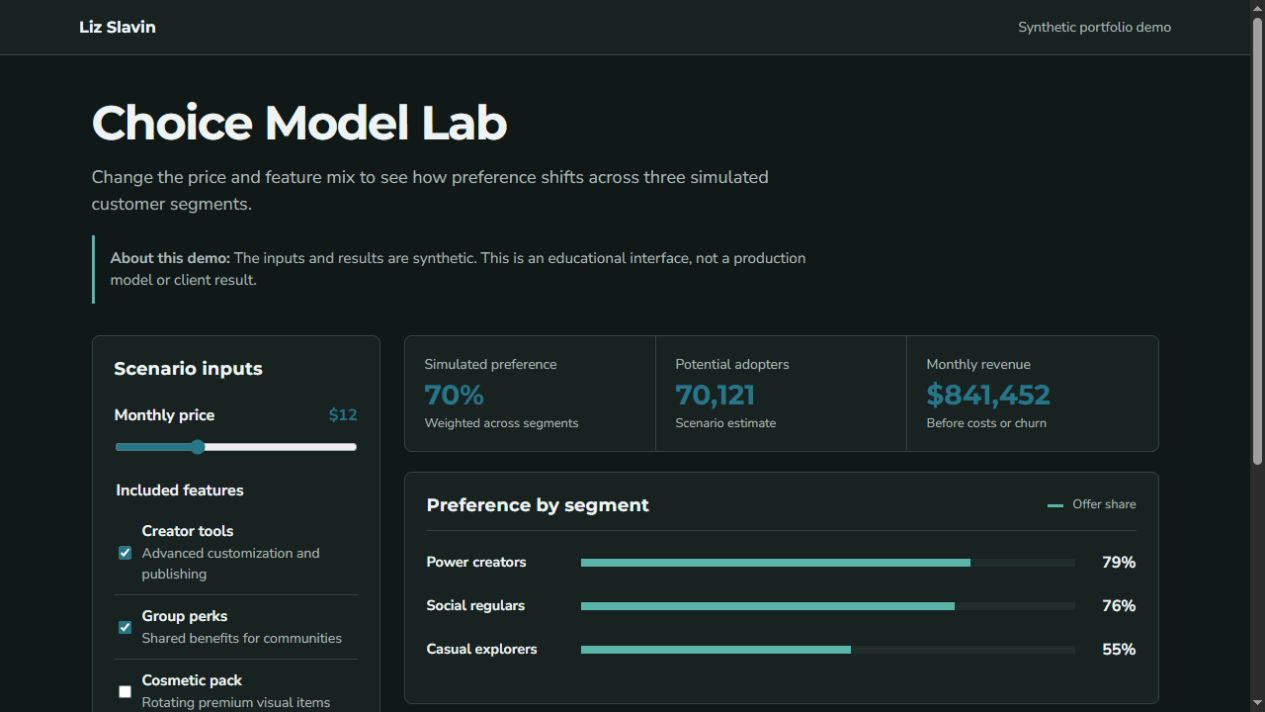This screenshot has width=1265, height=712.
Task: Click the Social regulars segment label
Action: click(476, 606)
